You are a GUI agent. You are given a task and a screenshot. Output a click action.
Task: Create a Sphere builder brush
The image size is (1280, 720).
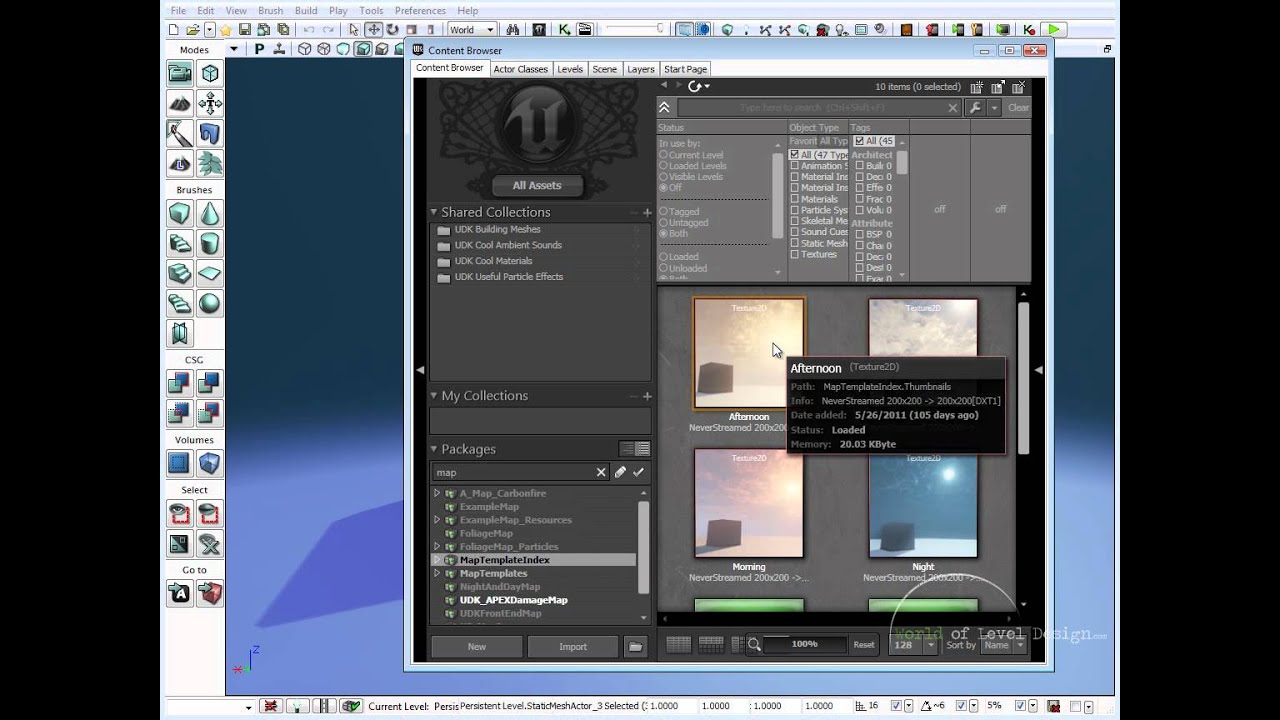coord(210,303)
